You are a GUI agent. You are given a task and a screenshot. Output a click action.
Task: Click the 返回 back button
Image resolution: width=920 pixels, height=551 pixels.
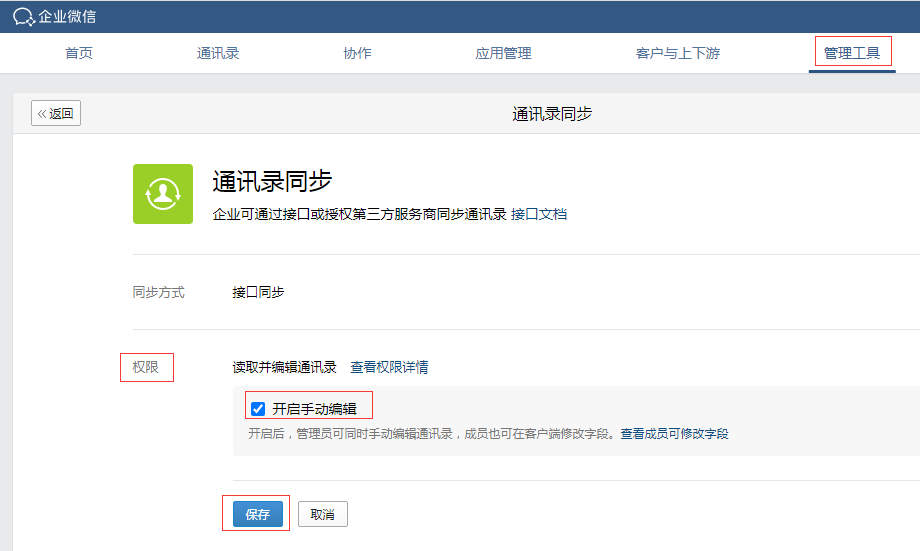point(56,113)
